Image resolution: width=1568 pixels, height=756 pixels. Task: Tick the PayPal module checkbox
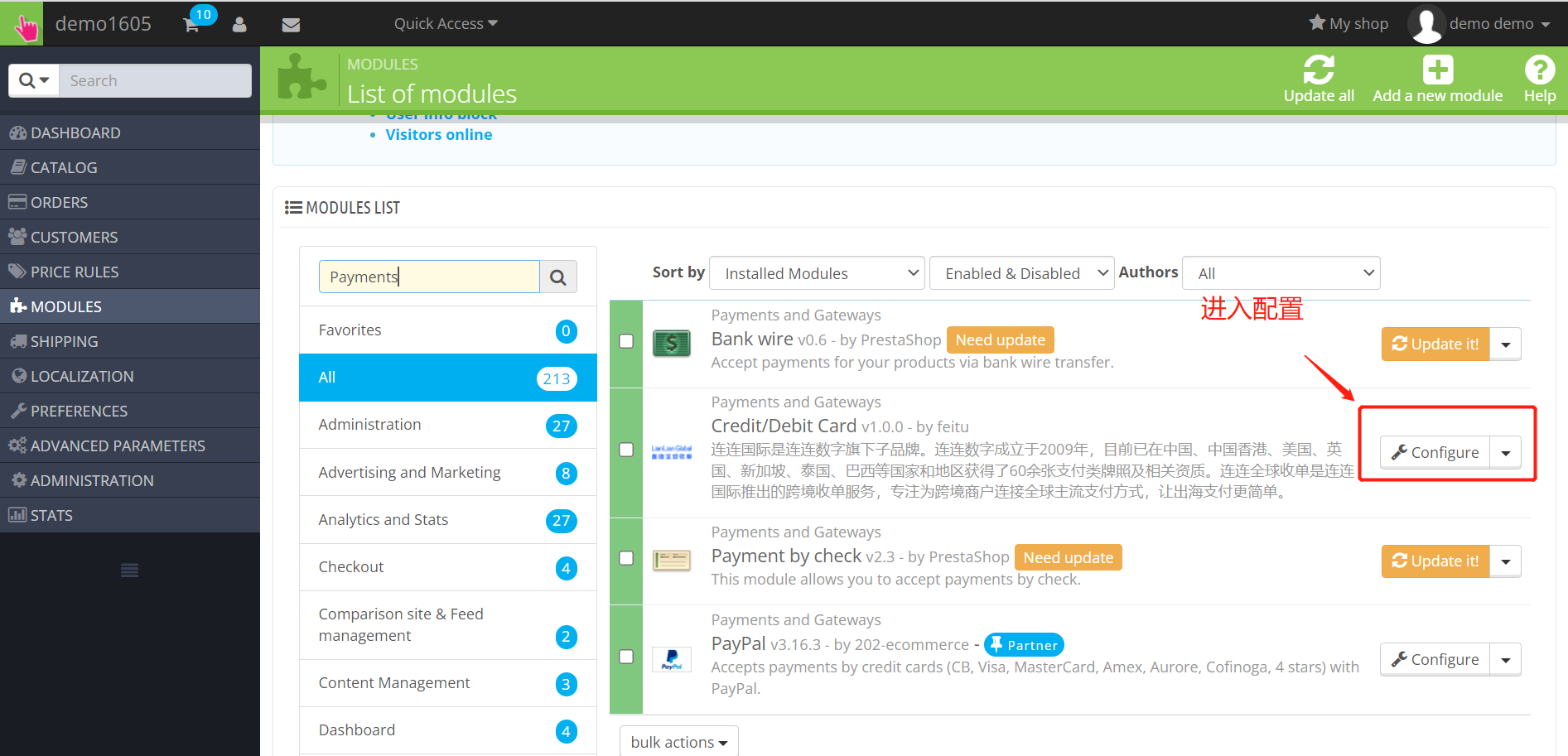pyautogui.click(x=626, y=657)
